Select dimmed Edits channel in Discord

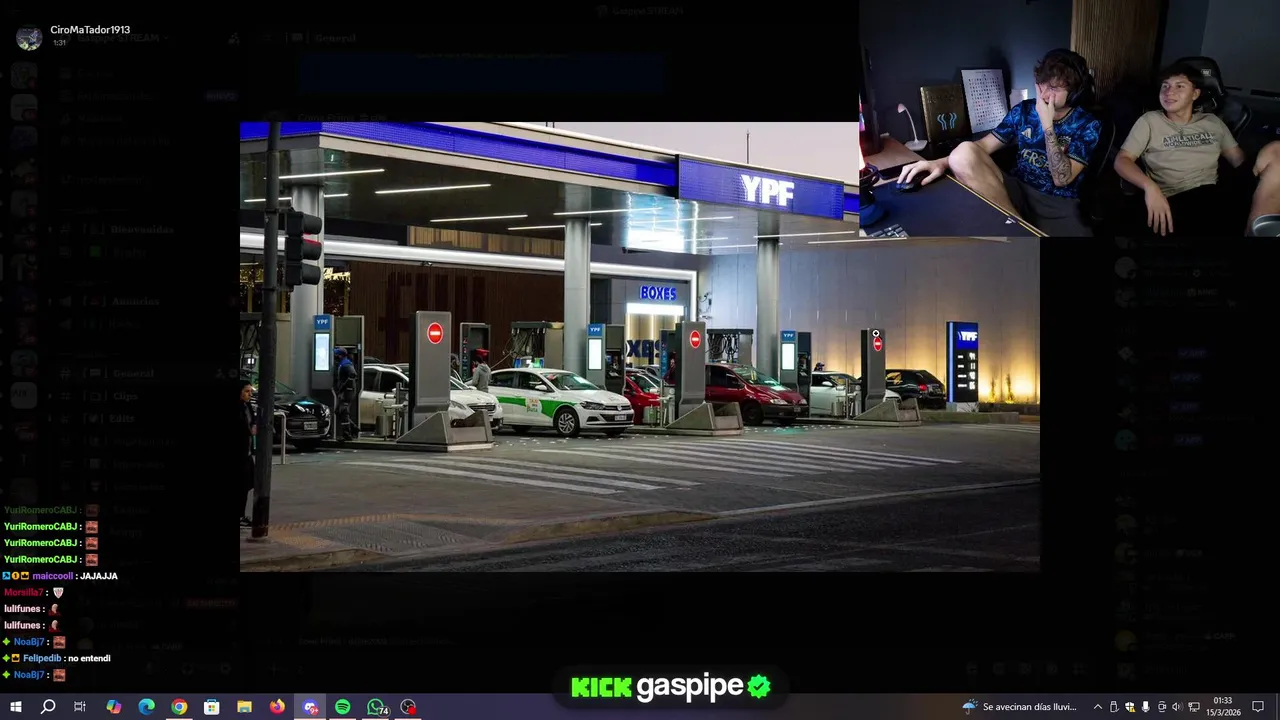click(x=123, y=418)
